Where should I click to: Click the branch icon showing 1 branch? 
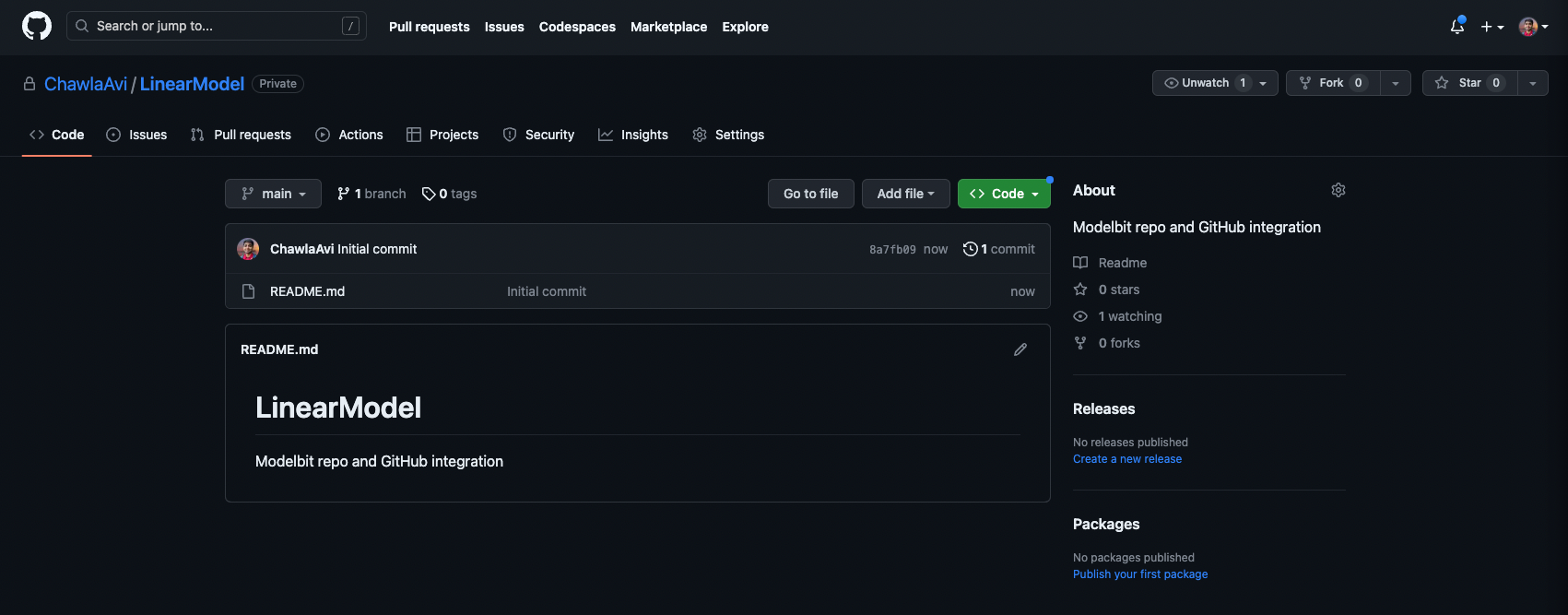click(x=344, y=194)
